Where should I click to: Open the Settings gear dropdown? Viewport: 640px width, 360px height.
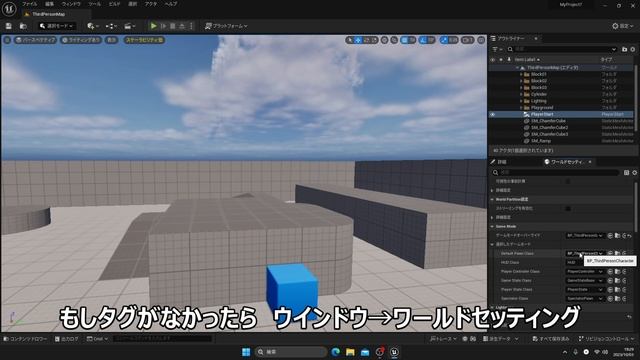(x=623, y=26)
